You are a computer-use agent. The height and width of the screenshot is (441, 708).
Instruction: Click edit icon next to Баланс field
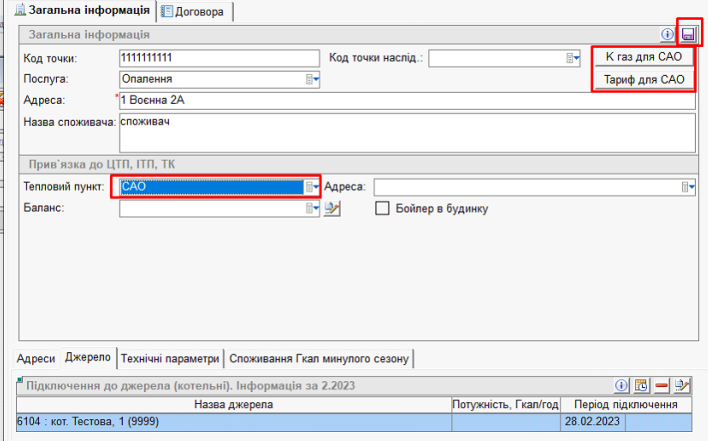pos(334,209)
